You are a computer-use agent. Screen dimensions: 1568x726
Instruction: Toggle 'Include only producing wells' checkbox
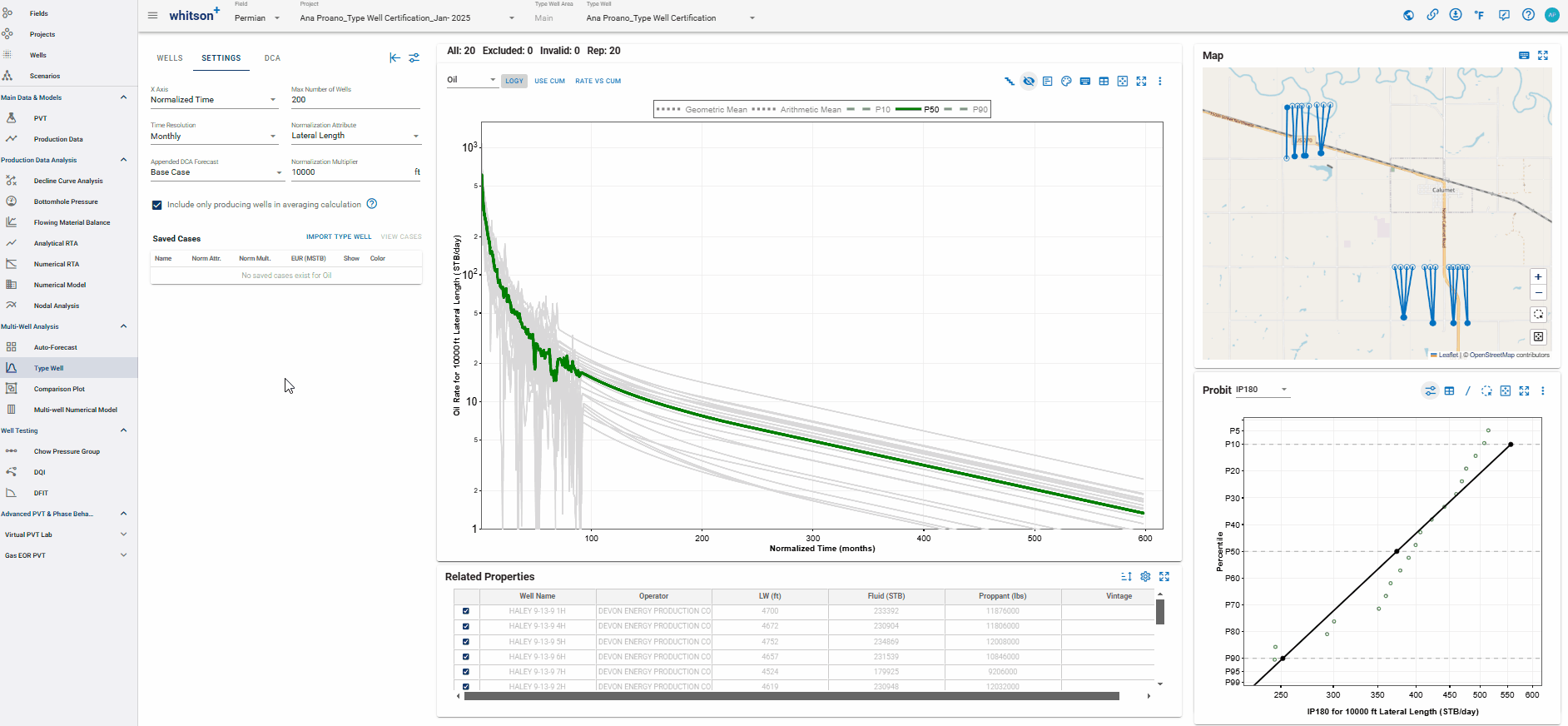(156, 205)
